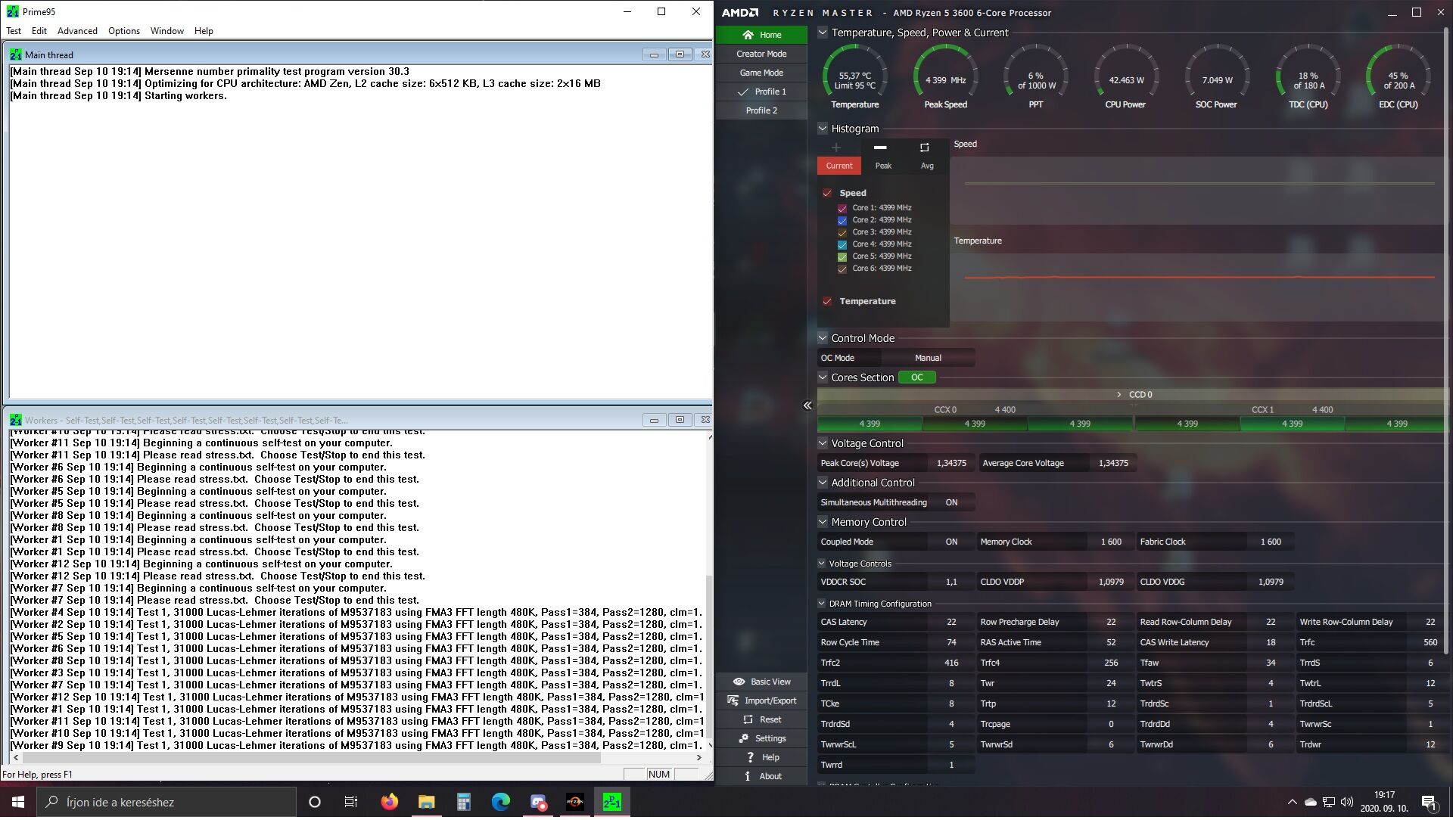The image size is (1456, 820).
Task: Open Microsoft Edge from taskbar
Action: [501, 803]
